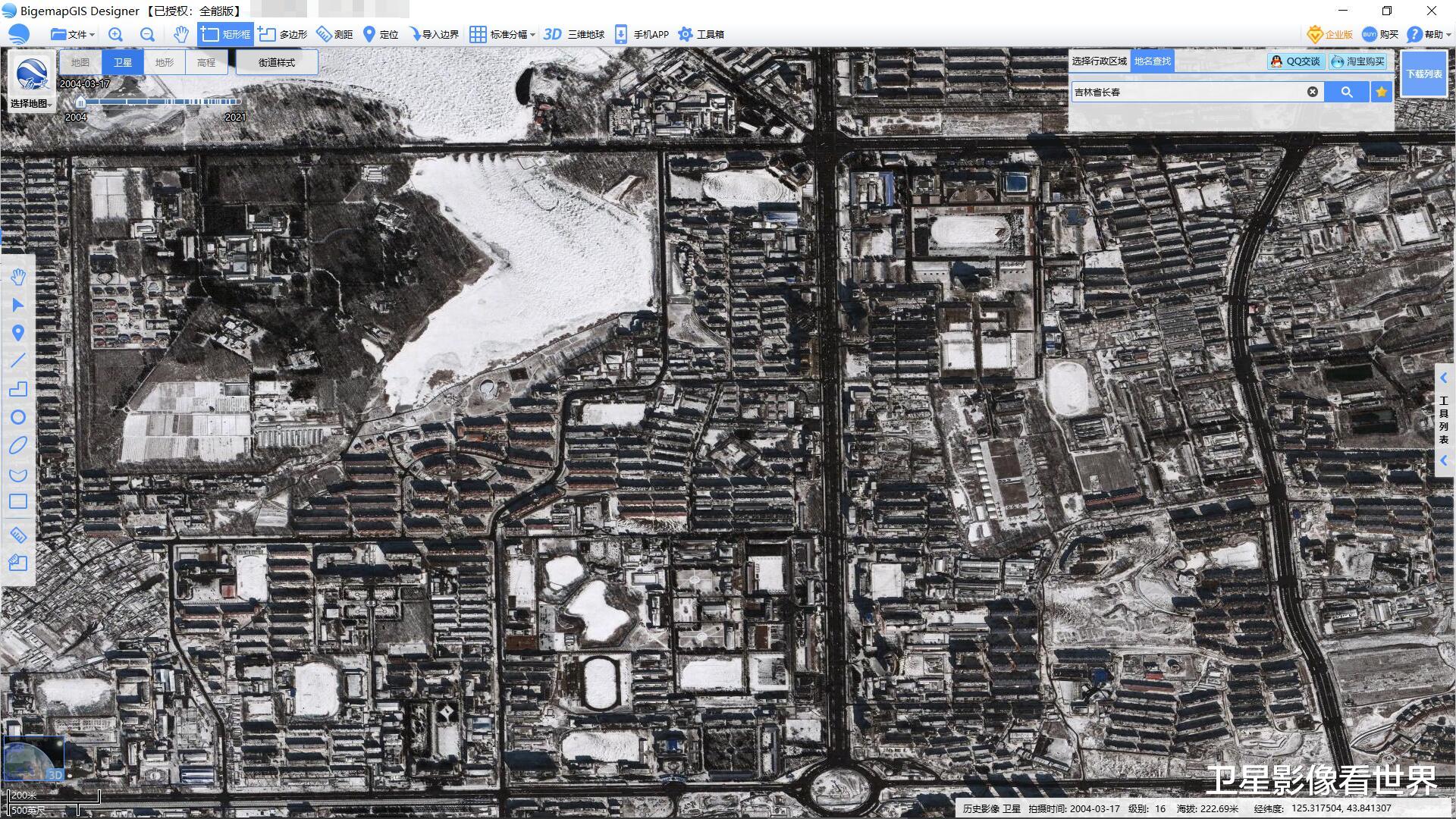Choose the circle drawing tool in sidebar
The height and width of the screenshot is (819, 1456).
(x=18, y=417)
